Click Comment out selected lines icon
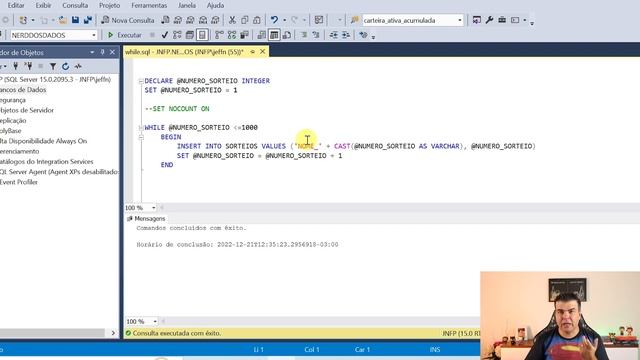 click(x=304, y=35)
